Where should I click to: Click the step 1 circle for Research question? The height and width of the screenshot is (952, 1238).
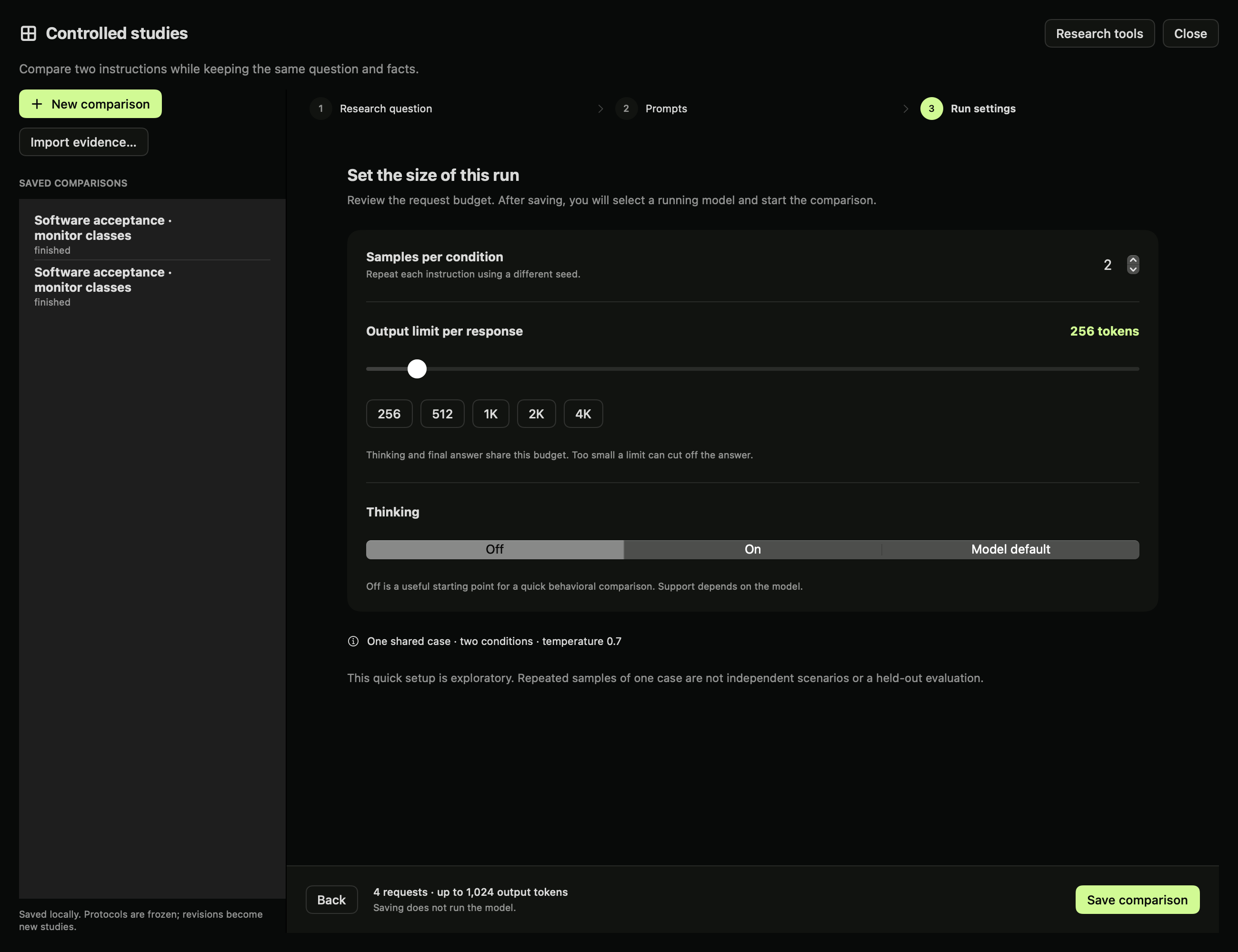pos(321,108)
